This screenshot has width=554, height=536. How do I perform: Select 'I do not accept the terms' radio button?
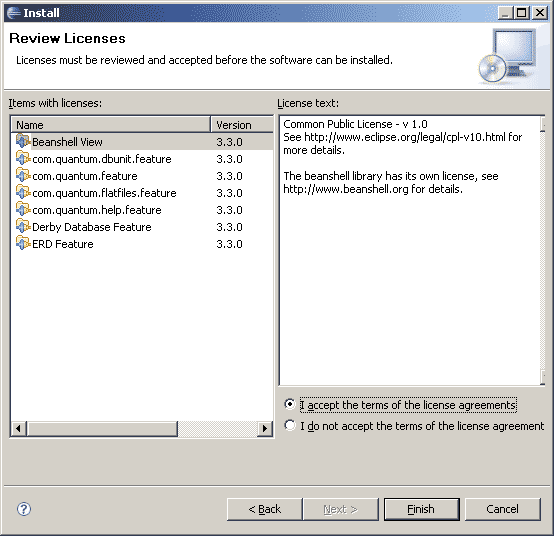(290, 425)
